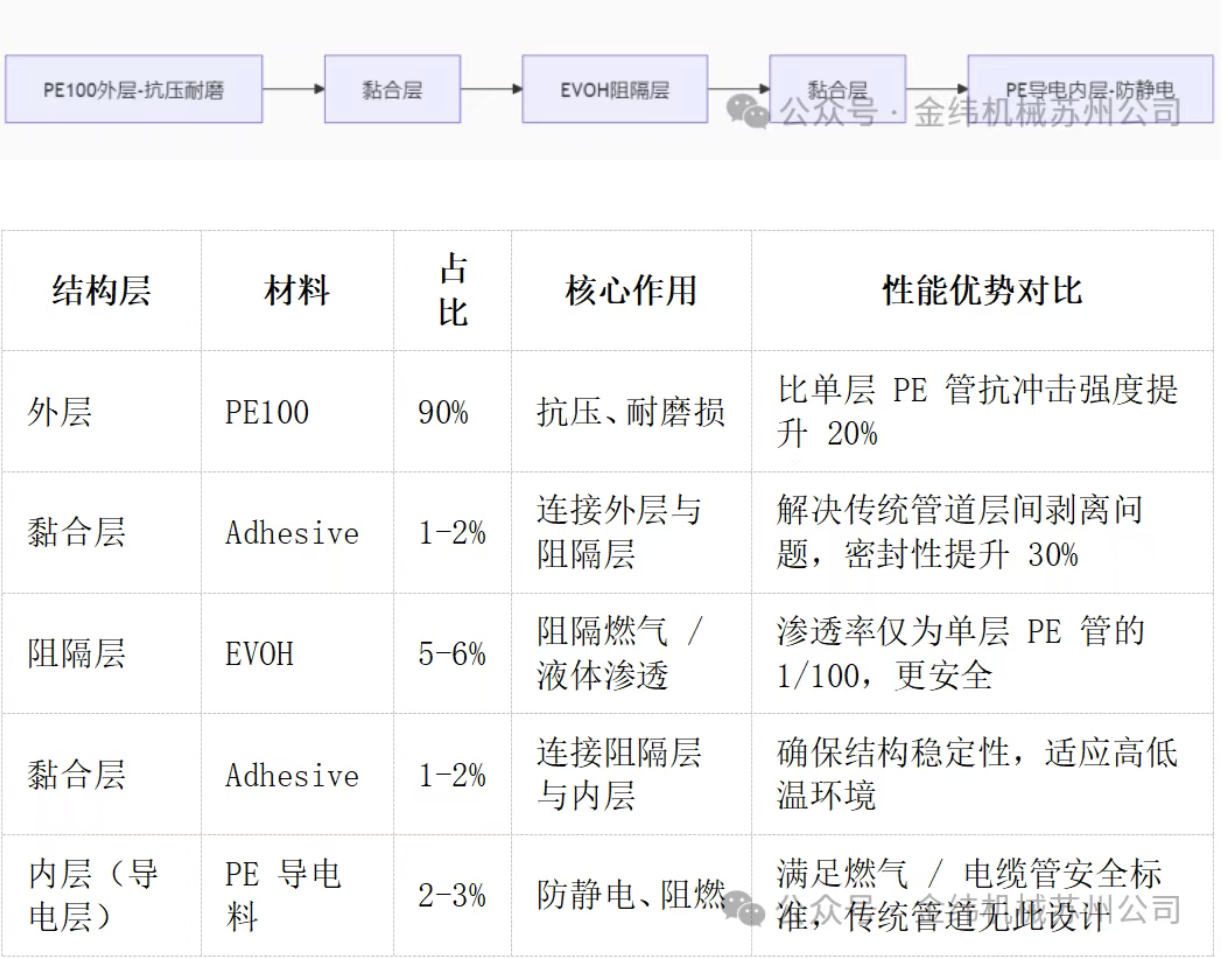
Task: Expand the 核心作用 column header
Action: click(632, 291)
